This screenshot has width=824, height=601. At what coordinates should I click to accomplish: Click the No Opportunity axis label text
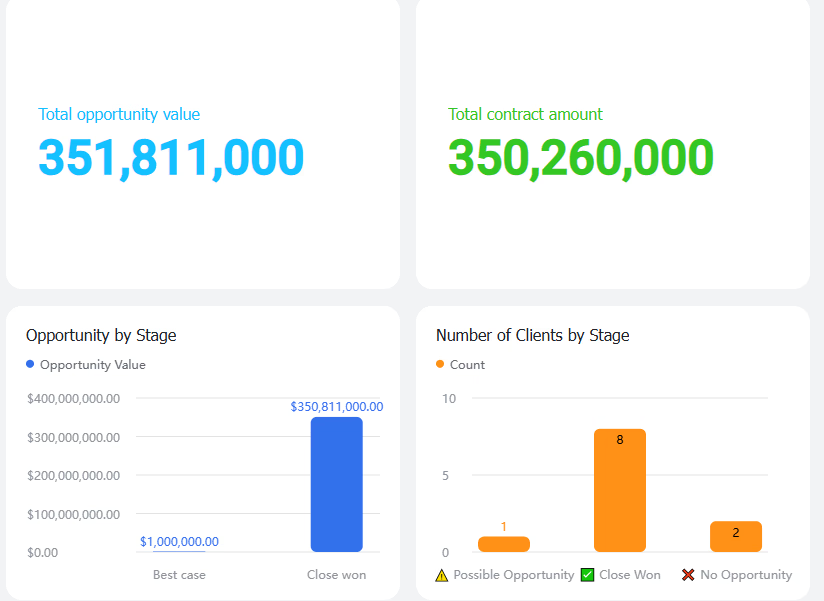tap(746, 575)
